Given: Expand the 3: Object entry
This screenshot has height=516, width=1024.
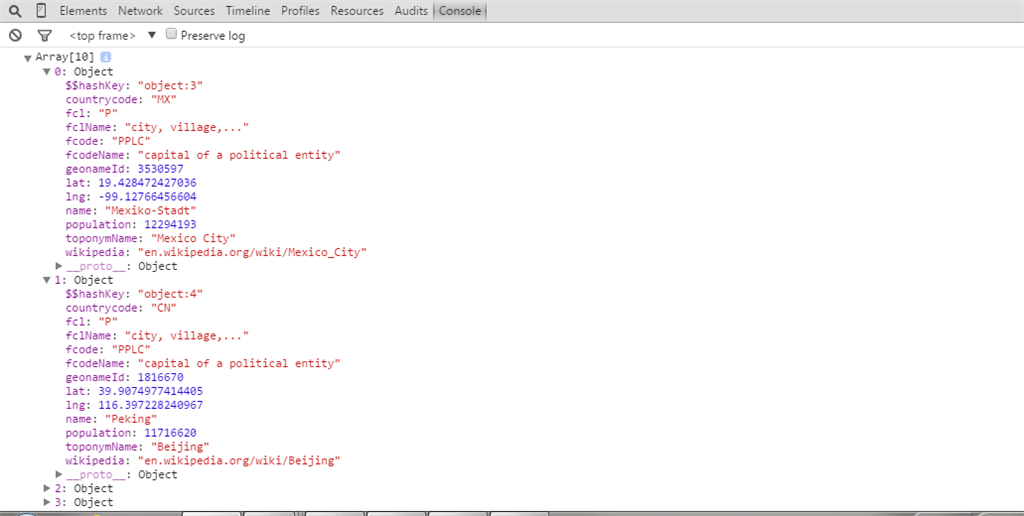Looking at the screenshot, I should pos(47,502).
